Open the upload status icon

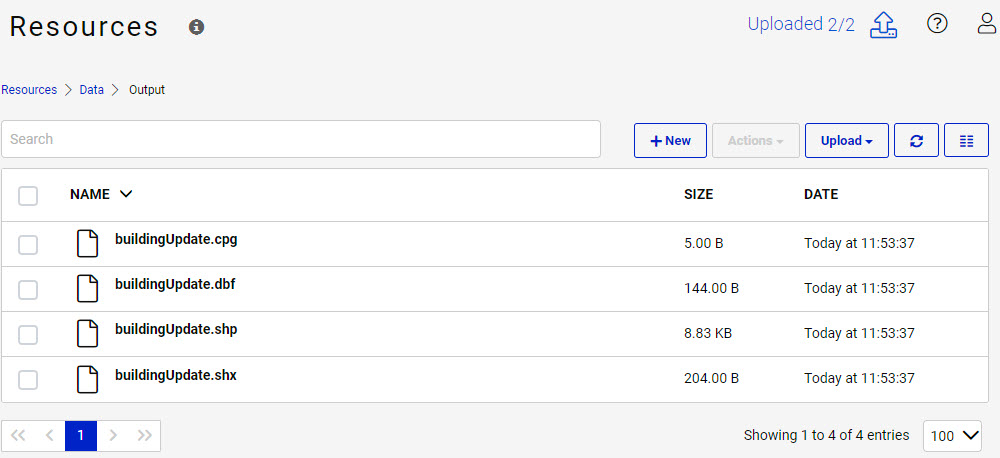[883, 25]
